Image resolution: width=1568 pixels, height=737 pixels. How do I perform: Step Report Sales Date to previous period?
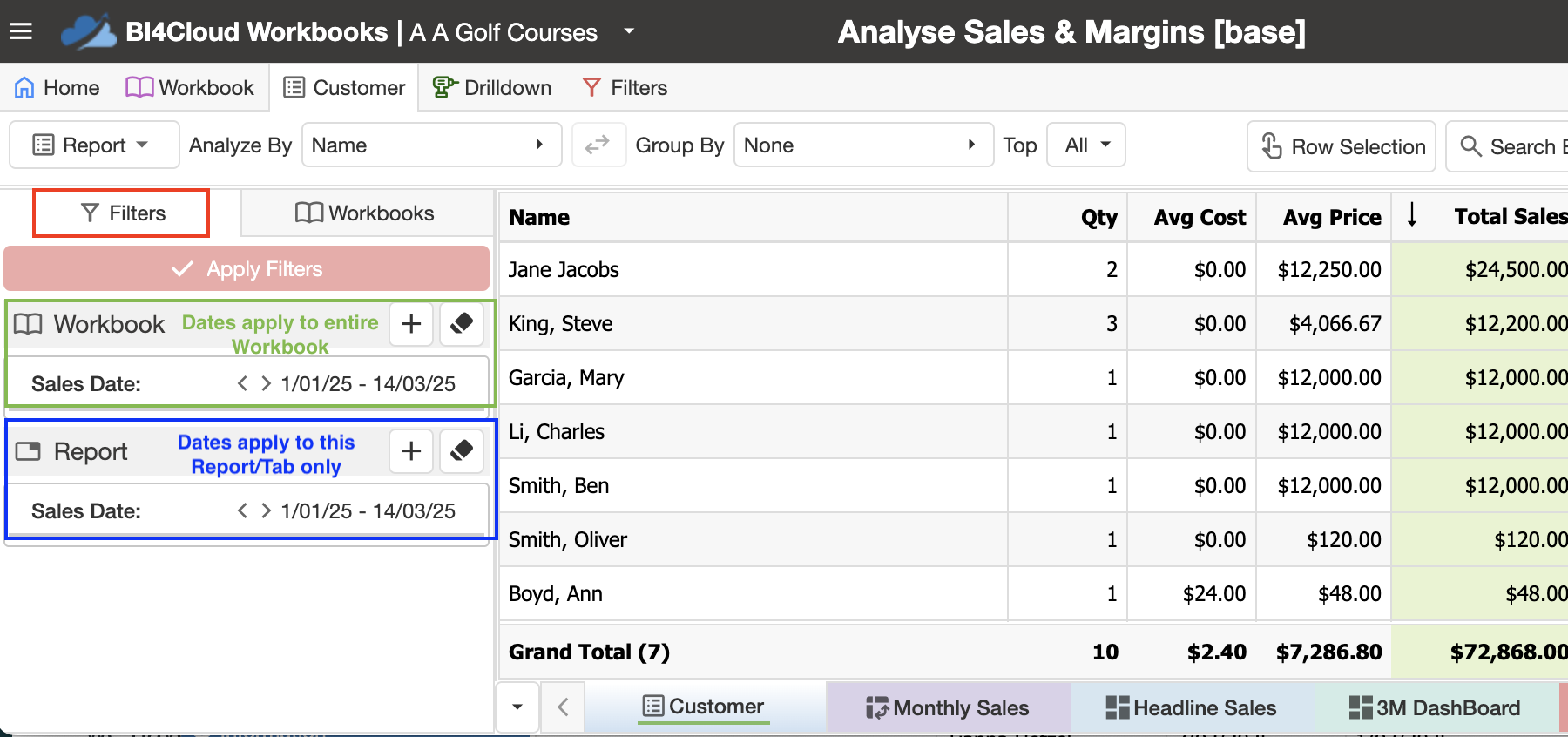pos(242,510)
